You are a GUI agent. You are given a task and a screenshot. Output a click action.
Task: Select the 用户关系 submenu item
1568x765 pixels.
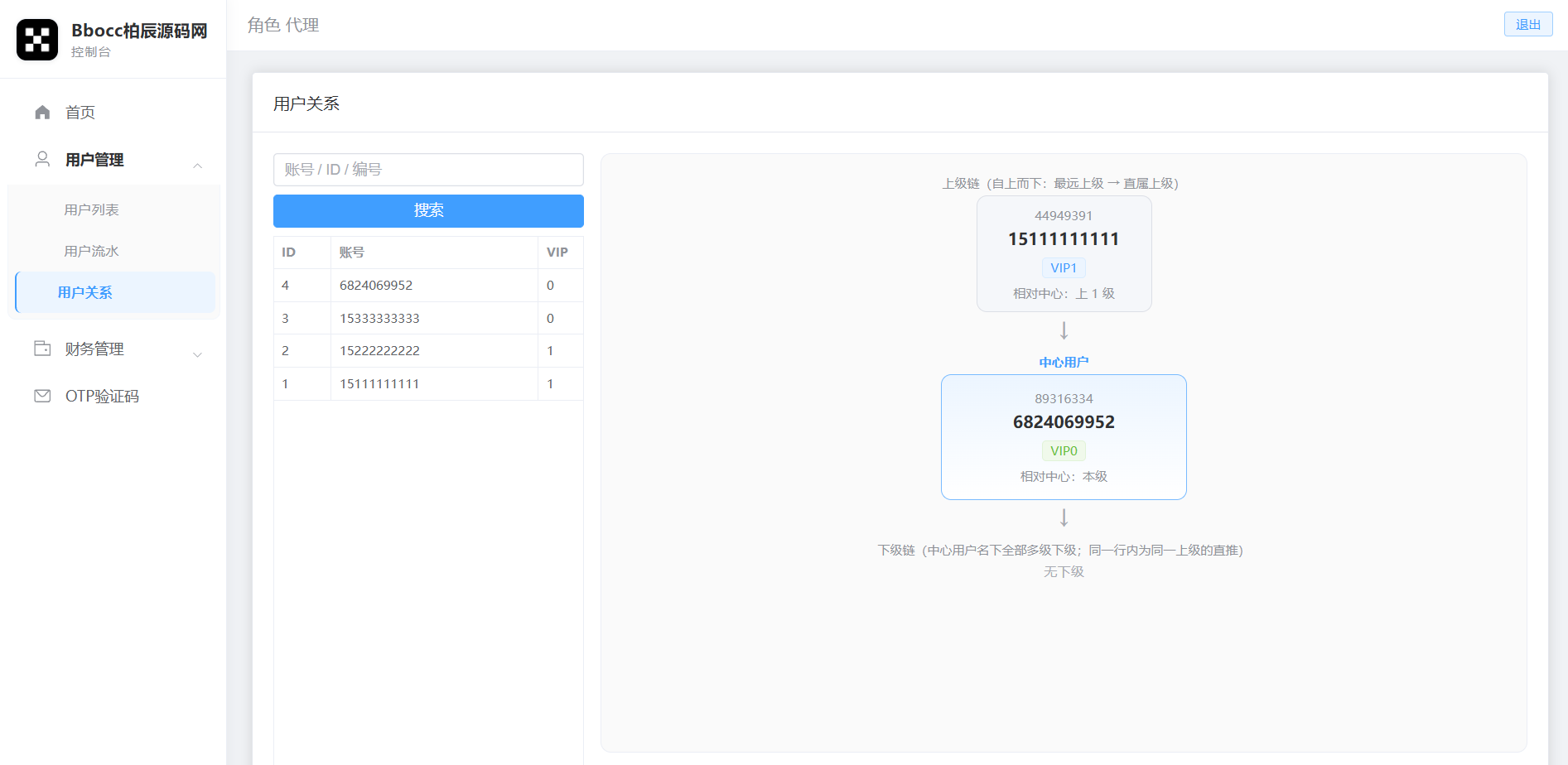pyautogui.click(x=115, y=292)
